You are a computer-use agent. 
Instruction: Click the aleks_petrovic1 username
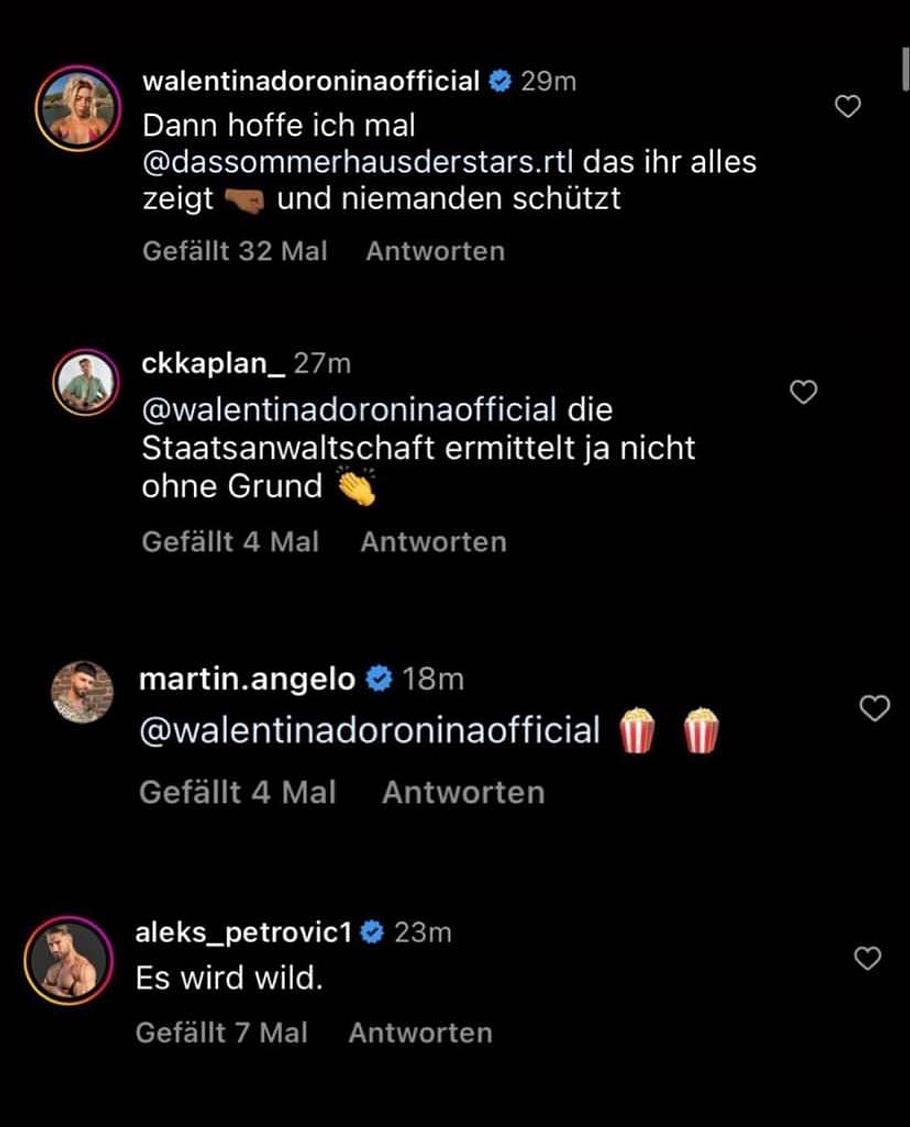tap(244, 932)
